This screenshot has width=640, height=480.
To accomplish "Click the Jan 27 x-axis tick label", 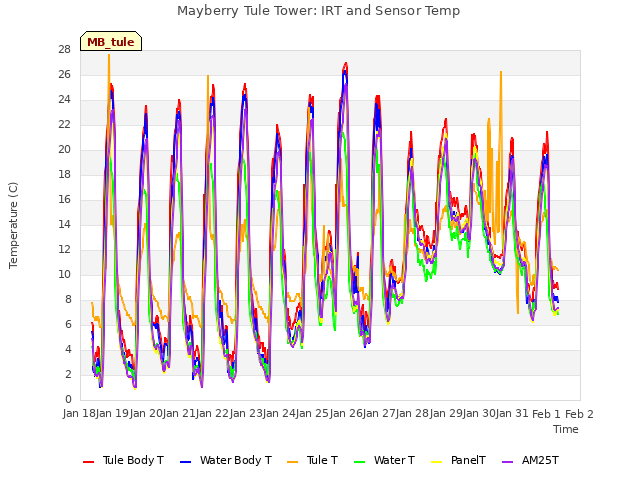I will click(x=379, y=414).
